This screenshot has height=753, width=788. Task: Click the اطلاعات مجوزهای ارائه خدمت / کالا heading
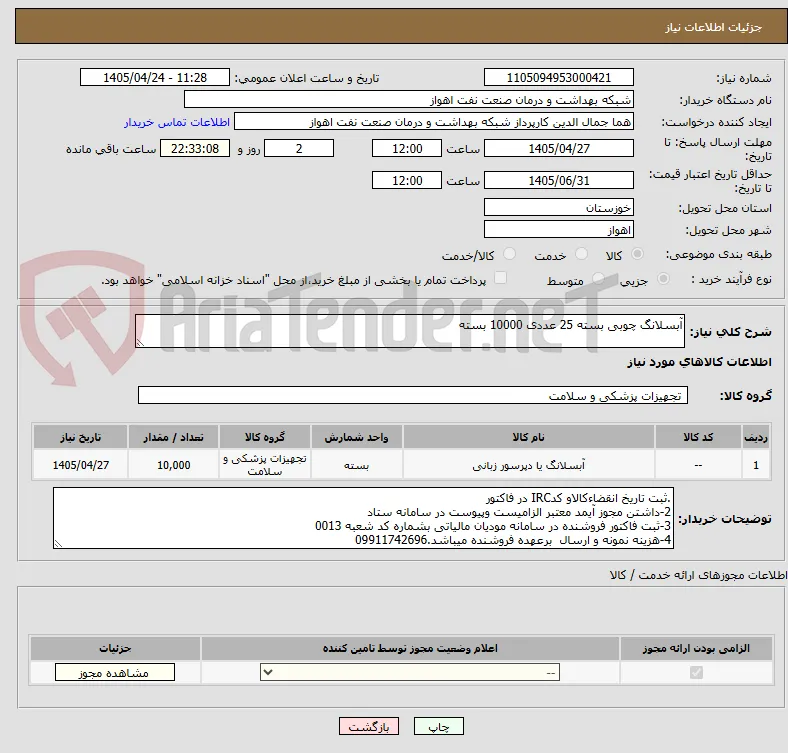pyautogui.click(x=698, y=575)
